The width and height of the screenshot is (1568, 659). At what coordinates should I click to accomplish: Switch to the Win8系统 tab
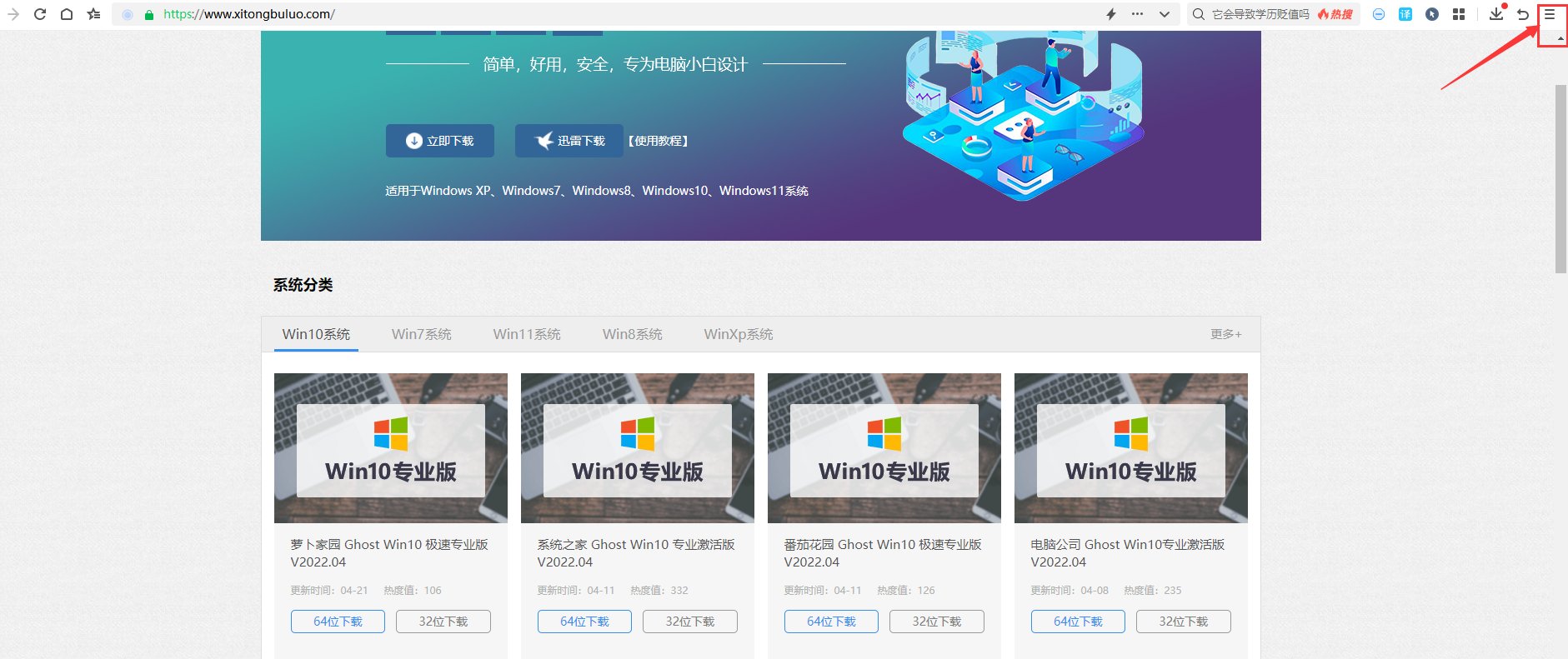point(633,334)
